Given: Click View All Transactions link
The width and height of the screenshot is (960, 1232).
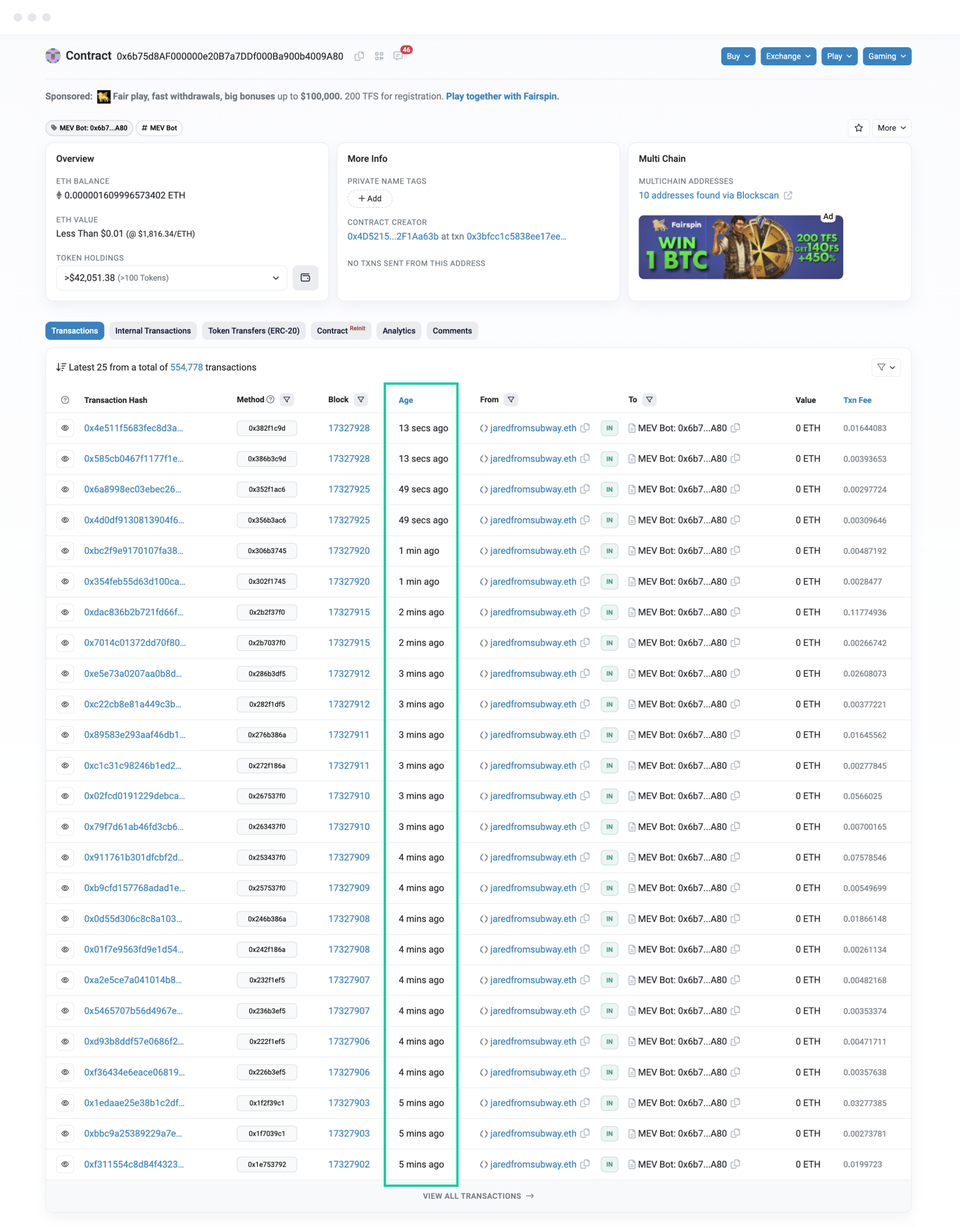Looking at the screenshot, I should coord(478,1196).
